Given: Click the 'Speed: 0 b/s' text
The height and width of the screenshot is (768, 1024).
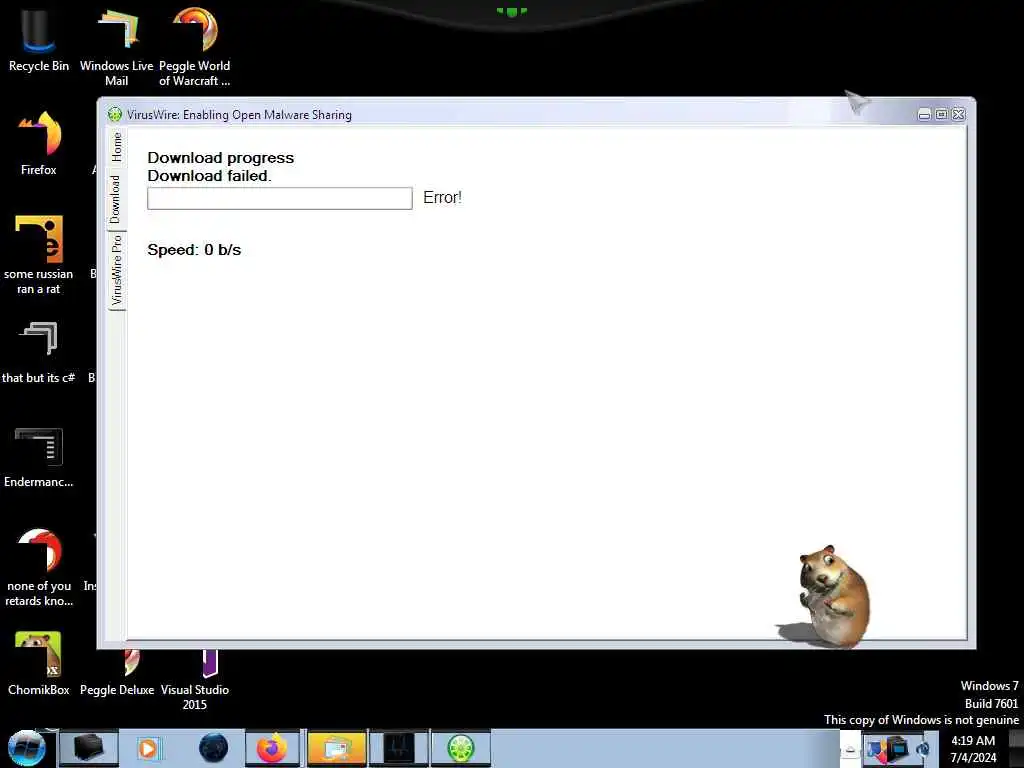Looking at the screenshot, I should [x=194, y=249].
